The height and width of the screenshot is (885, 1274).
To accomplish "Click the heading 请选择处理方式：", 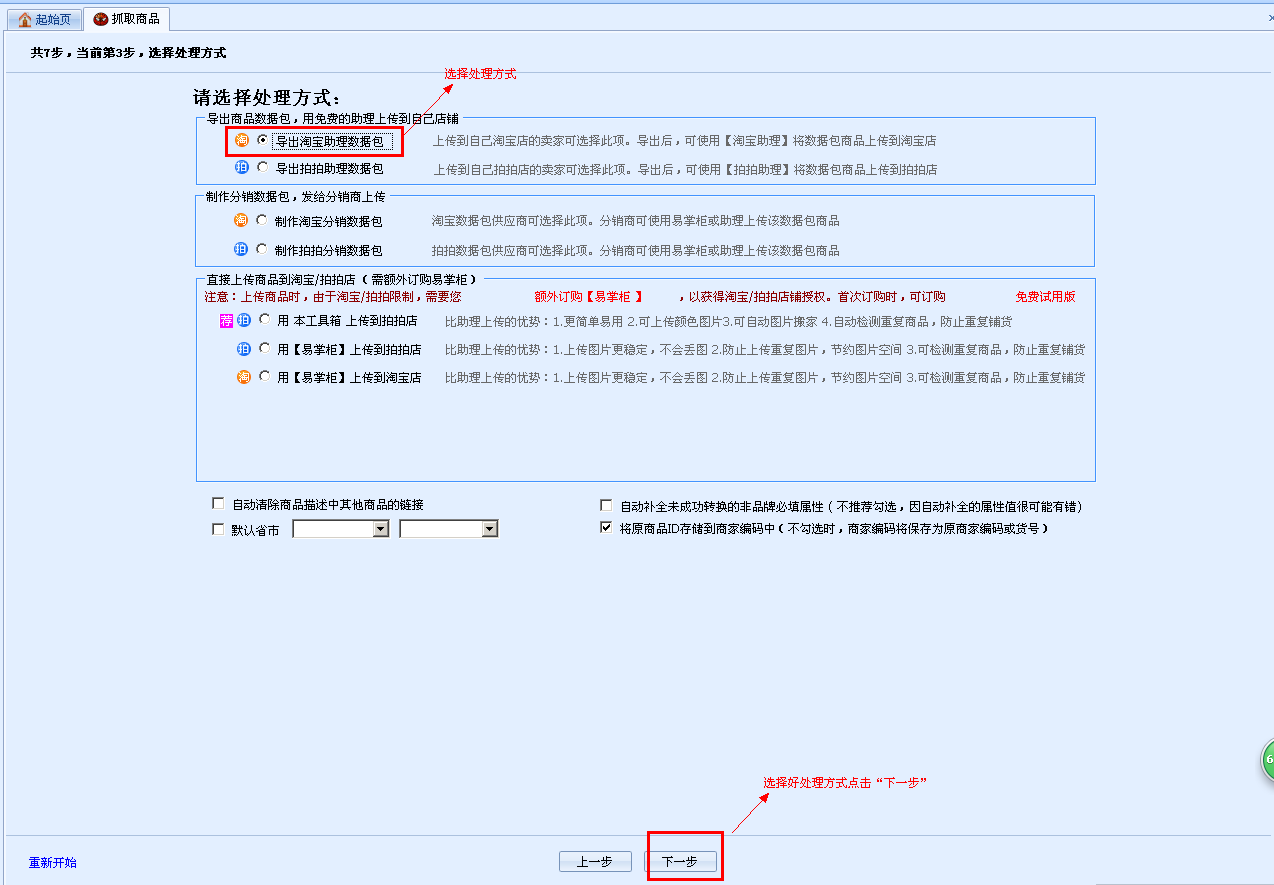I will (267, 98).
